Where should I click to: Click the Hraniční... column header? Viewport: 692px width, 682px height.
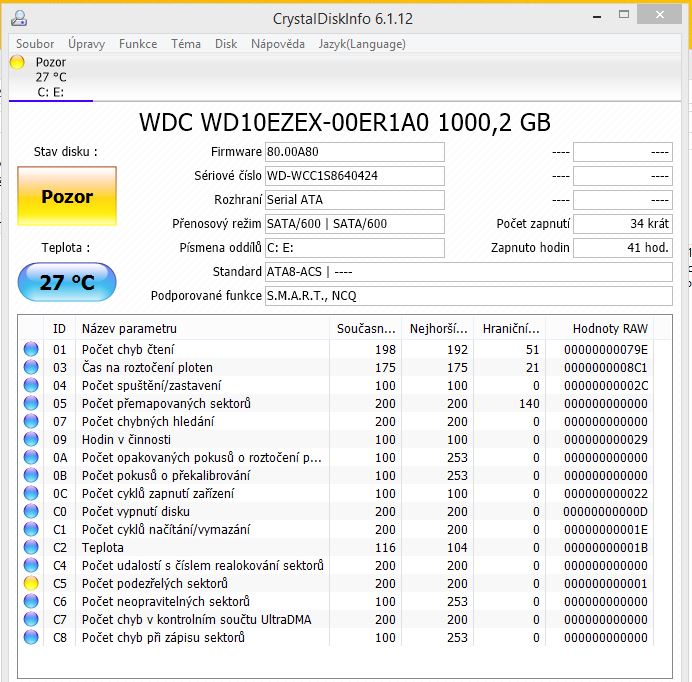coord(510,328)
